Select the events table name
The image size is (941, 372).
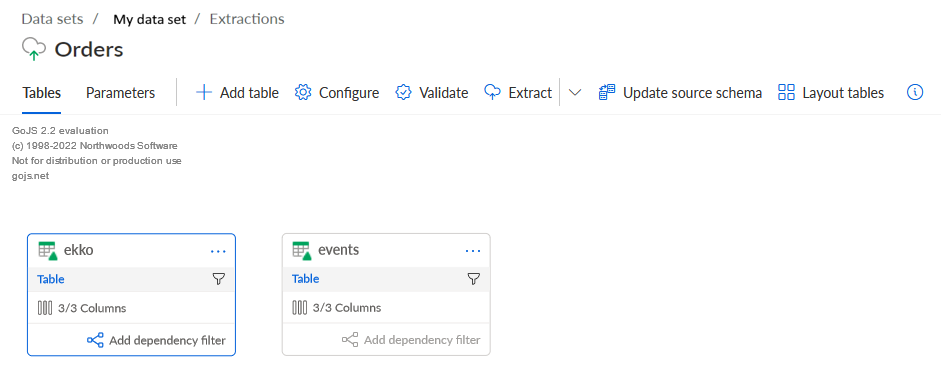coord(338,250)
